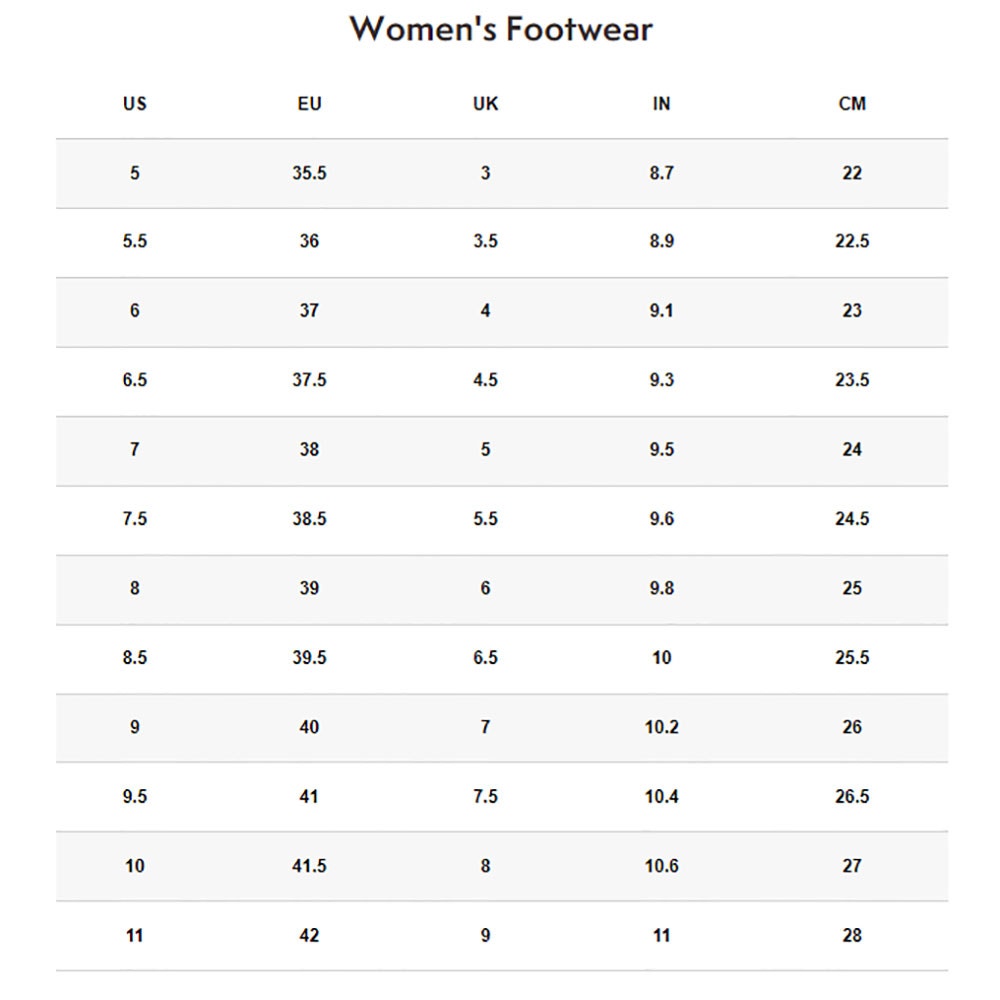Click the UK column header
The image size is (1000, 1000).
pyautogui.click(x=485, y=103)
